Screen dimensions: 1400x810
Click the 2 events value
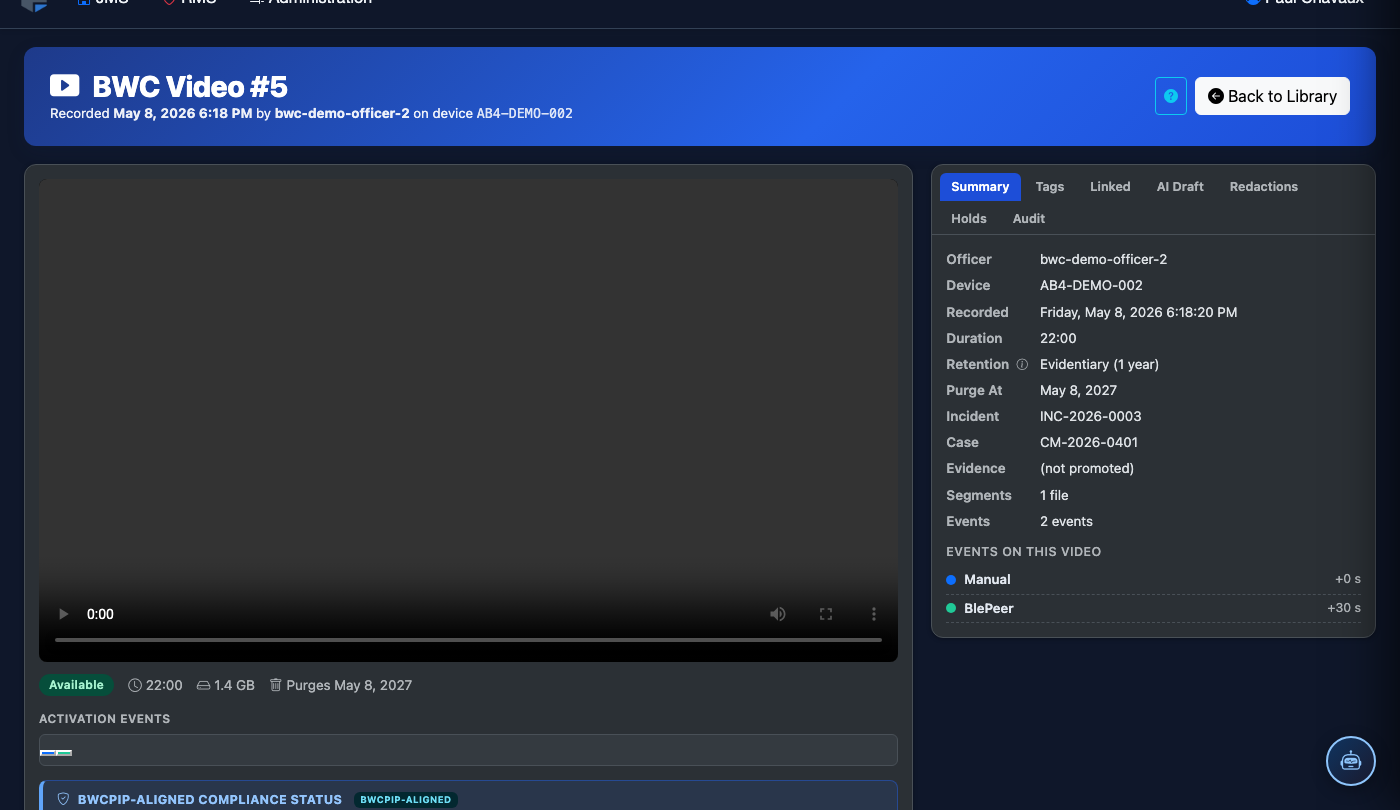pyautogui.click(x=1066, y=521)
